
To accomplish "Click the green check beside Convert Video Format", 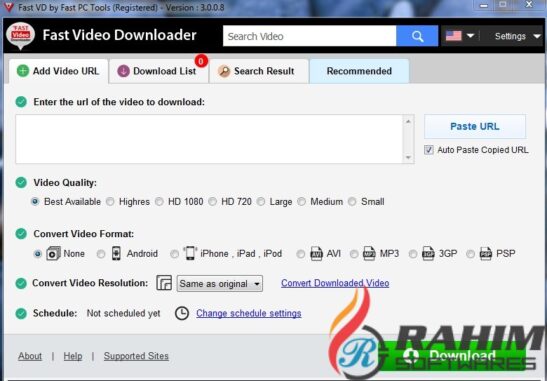I will coord(21,234).
